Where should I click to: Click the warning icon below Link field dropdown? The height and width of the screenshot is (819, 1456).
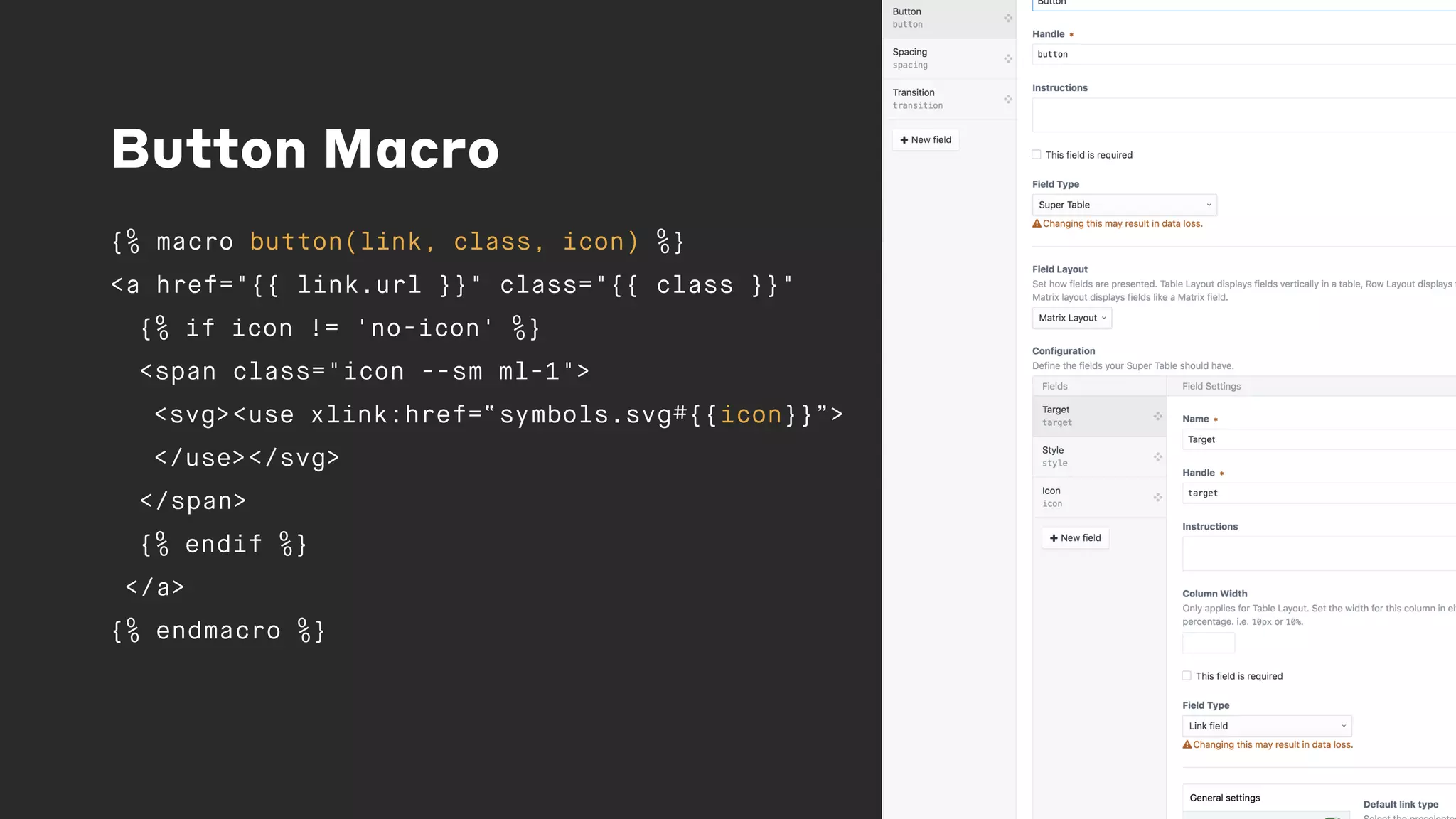[1187, 744]
